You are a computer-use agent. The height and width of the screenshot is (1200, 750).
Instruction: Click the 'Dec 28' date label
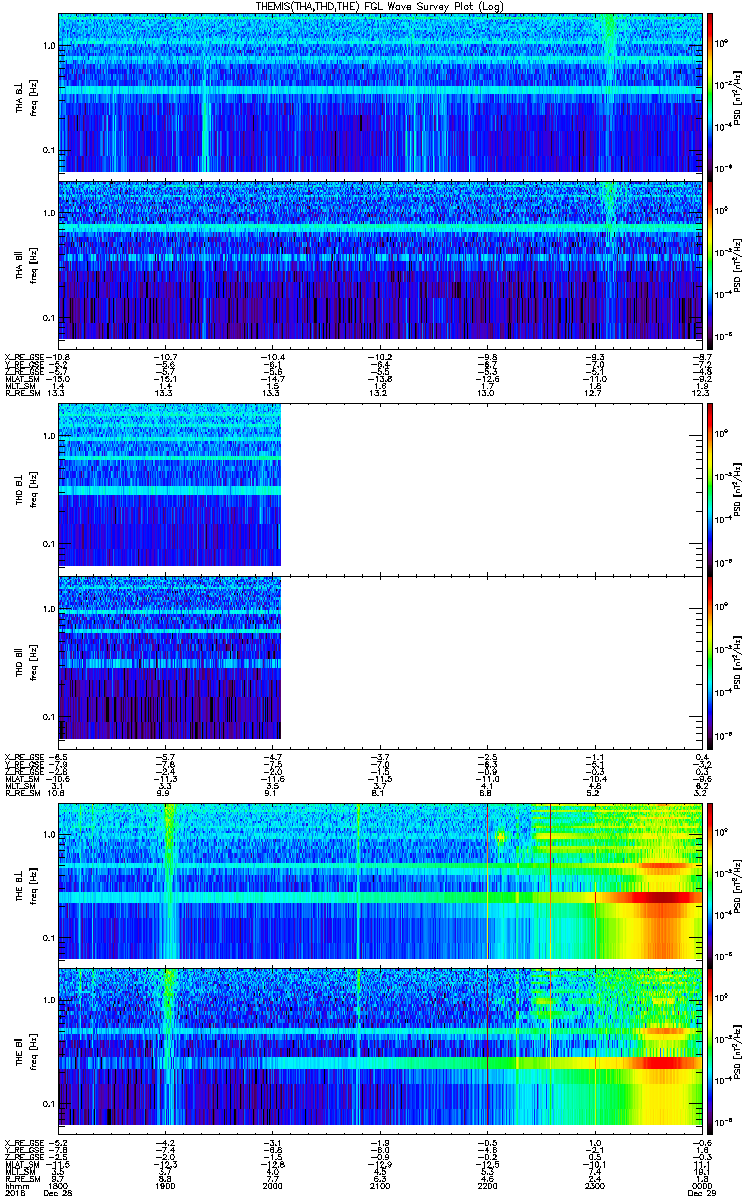[59, 1193]
